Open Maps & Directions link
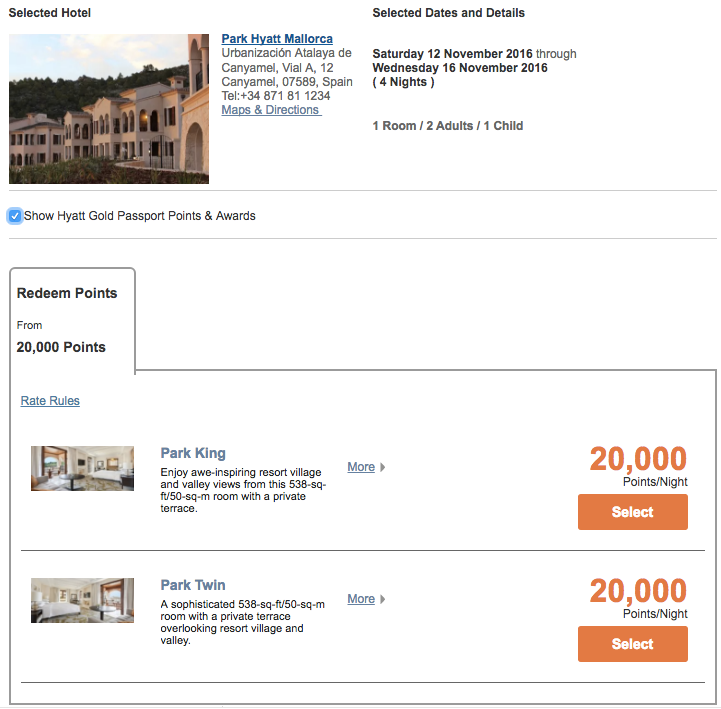 click(271, 110)
